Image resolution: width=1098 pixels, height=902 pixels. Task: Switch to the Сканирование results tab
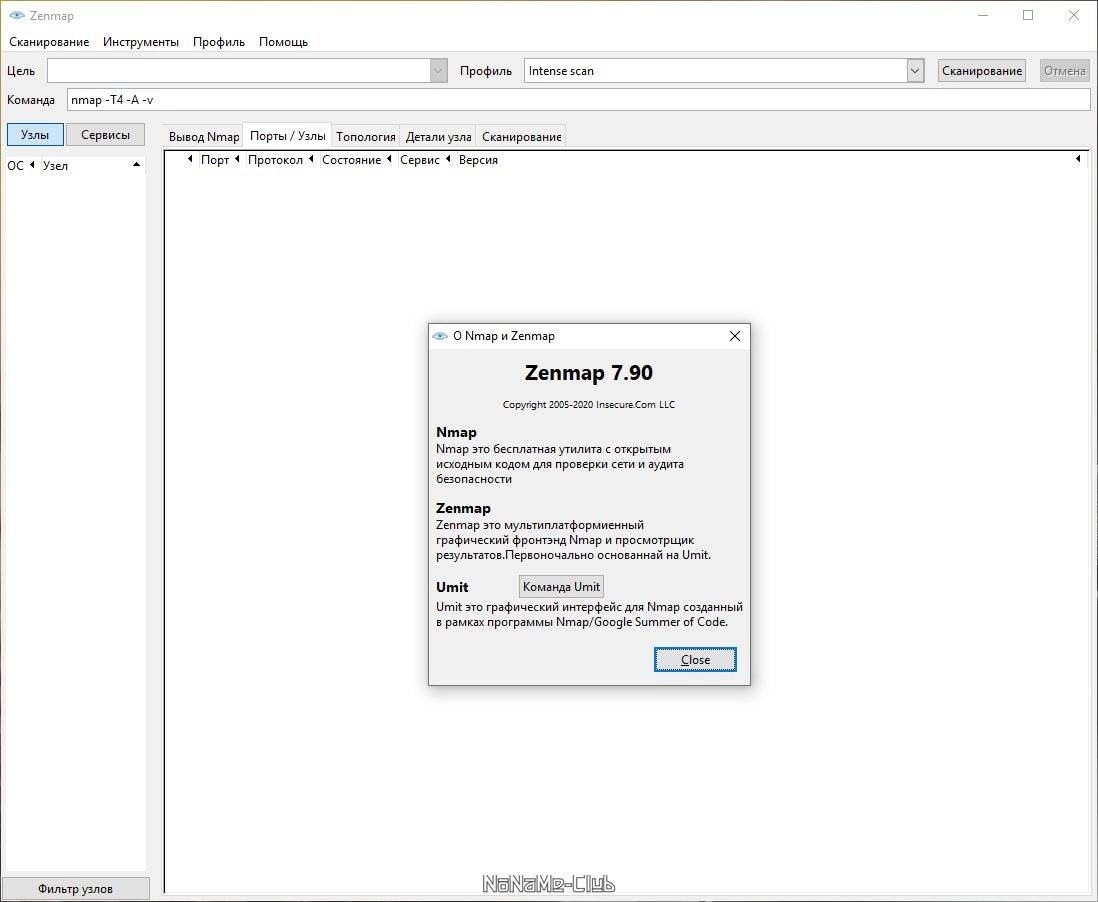522,137
